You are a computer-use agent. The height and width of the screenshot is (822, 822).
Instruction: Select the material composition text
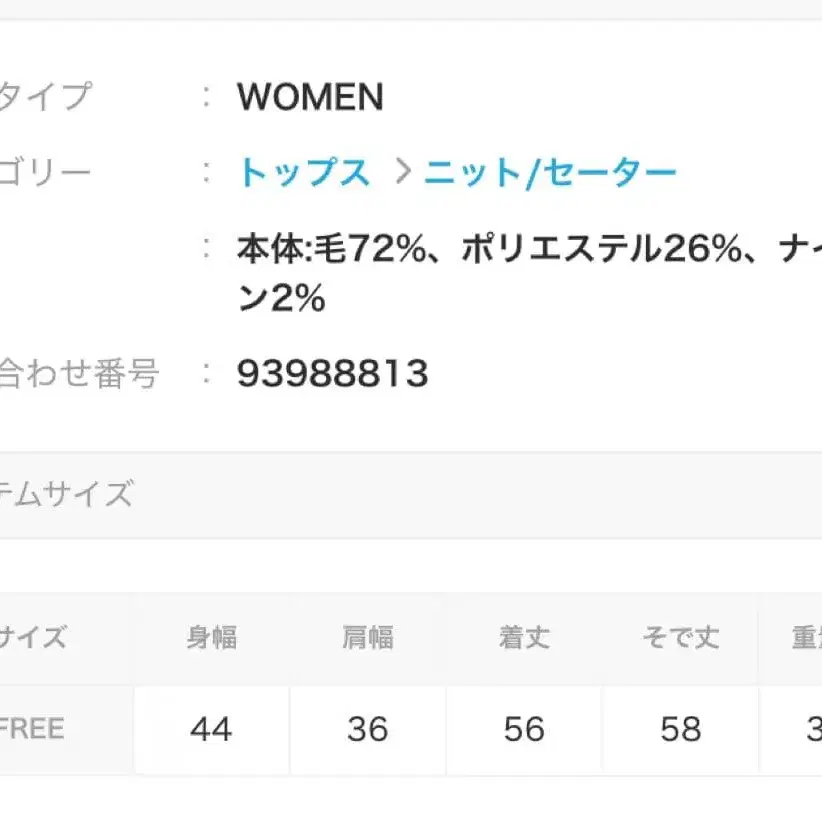[x=450, y=245]
